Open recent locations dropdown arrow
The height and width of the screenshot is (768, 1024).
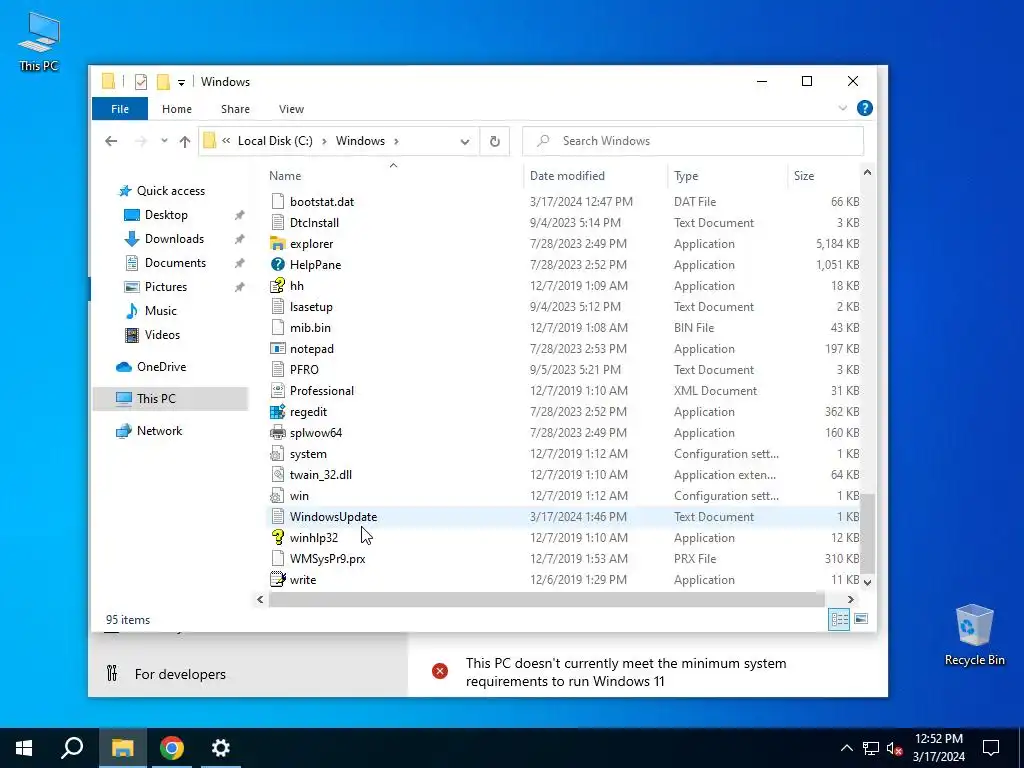[x=164, y=141]
